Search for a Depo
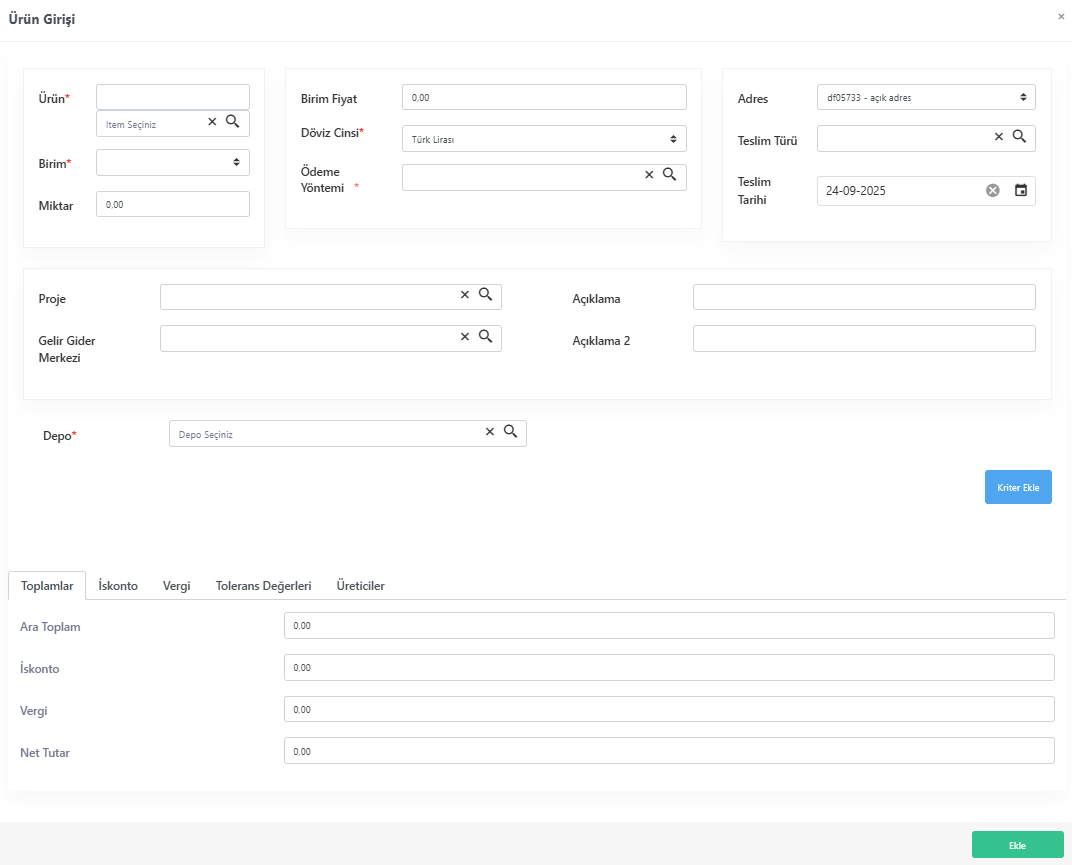This screenshot has height=865, width=1072. tap(511, 431)
